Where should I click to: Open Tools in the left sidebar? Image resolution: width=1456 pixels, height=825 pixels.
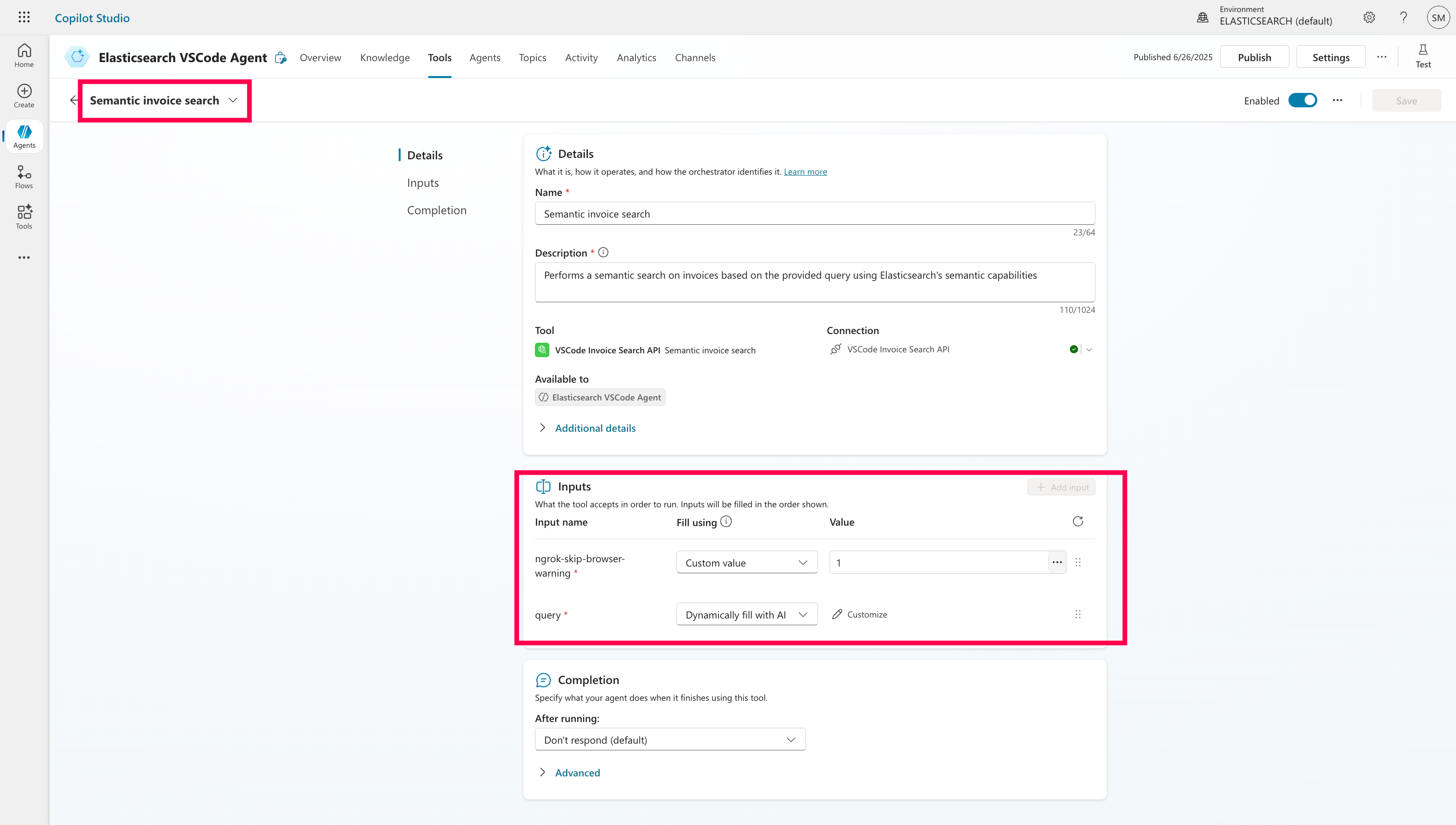click(24, 218)
